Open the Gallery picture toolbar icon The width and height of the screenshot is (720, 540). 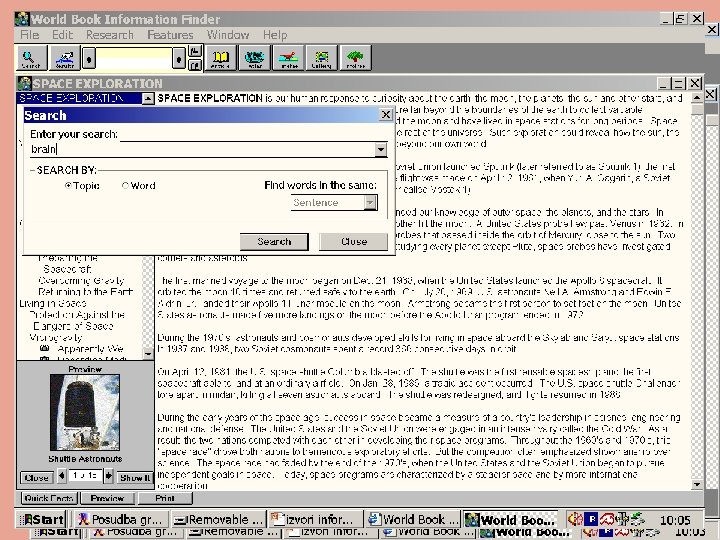321,58
